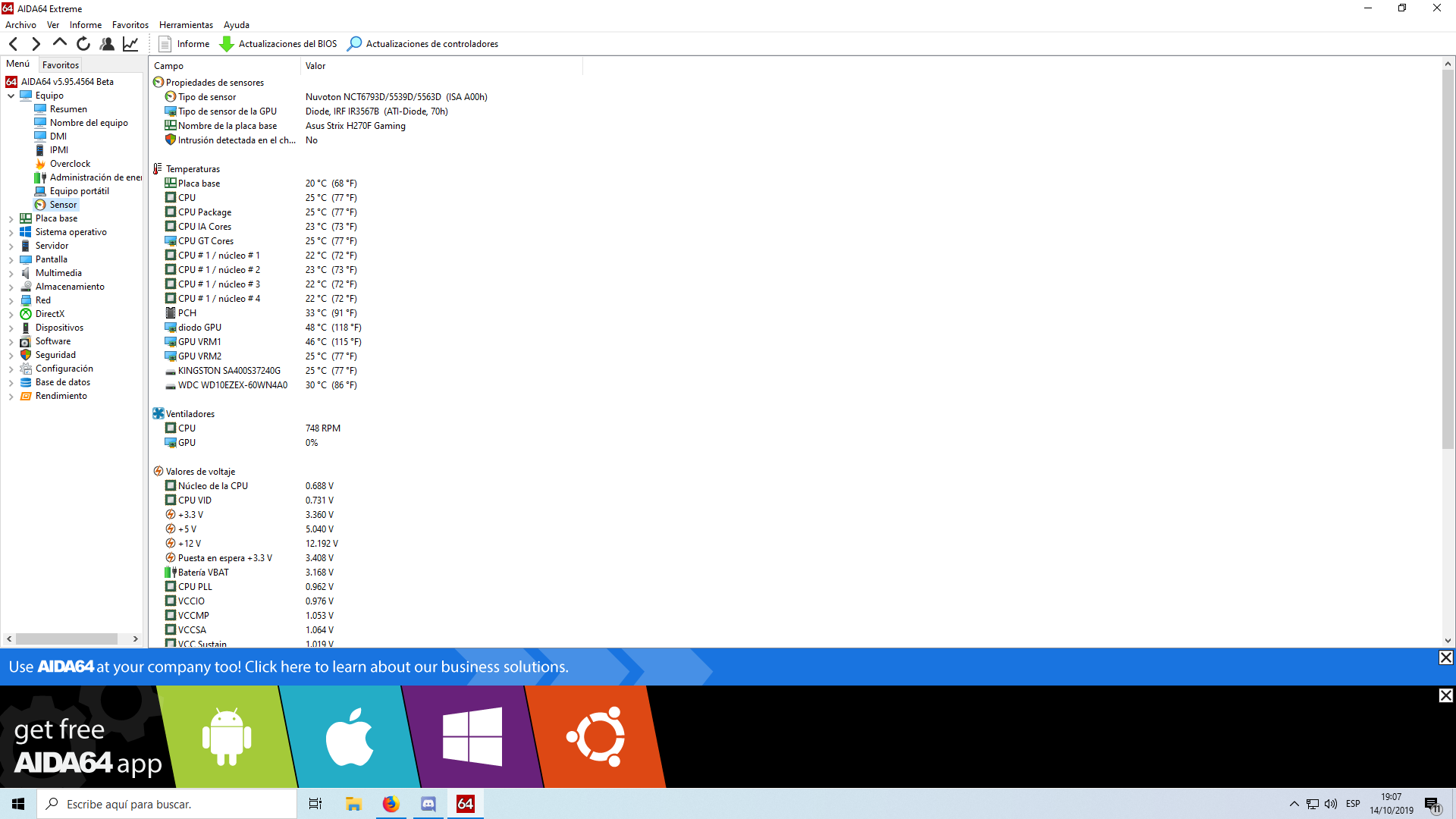Click the Propiedades de sensores icon
This screenshot has height=819, width=1456.
(158, 83)
